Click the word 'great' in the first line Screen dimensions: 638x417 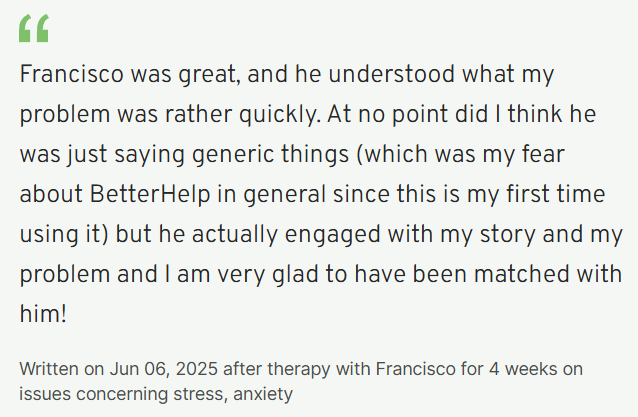click(208, 75)
